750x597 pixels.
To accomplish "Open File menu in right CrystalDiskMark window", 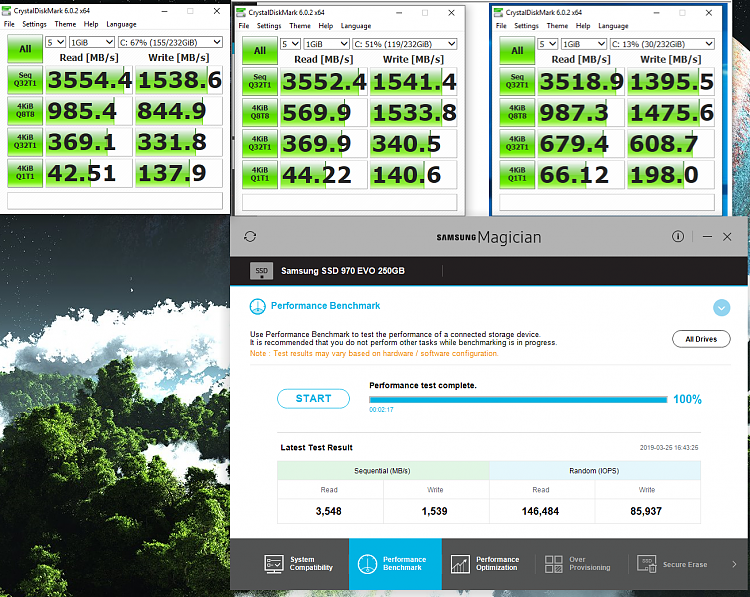I will click(x=501, y=26).
